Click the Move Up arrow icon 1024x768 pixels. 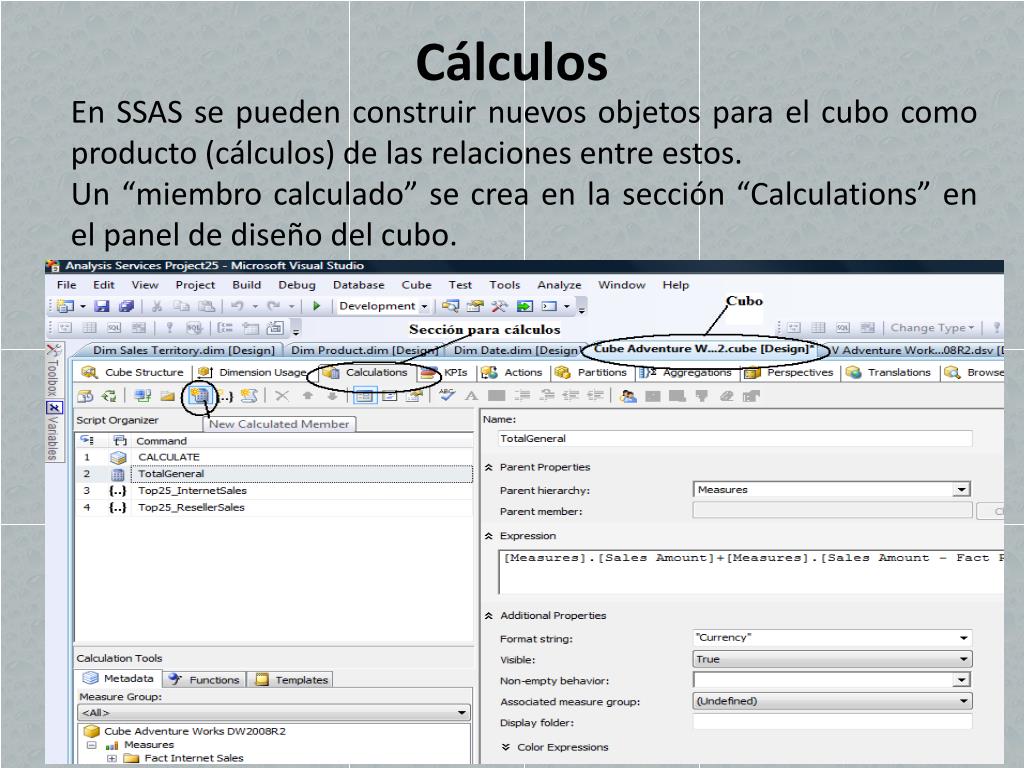pos(308,396)
